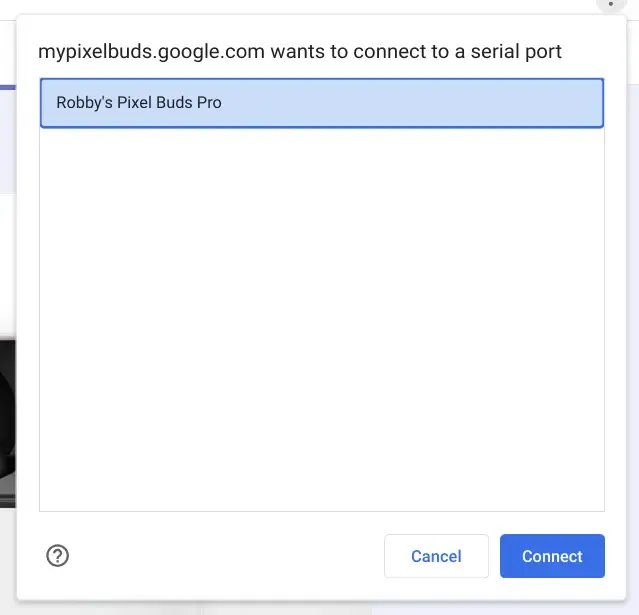639x615 pixels.
Task: Click the "wants to connect to a serial port" heading
Action: pyautogui.click(x=400, y=49)
